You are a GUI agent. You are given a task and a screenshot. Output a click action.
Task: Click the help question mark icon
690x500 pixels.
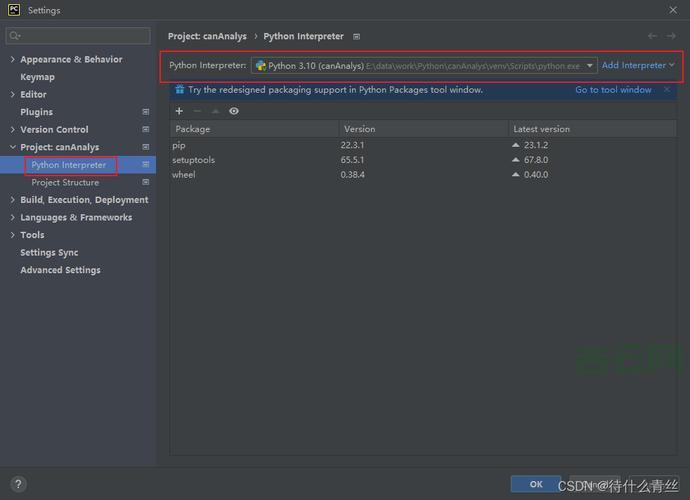[x=17, y=484]
